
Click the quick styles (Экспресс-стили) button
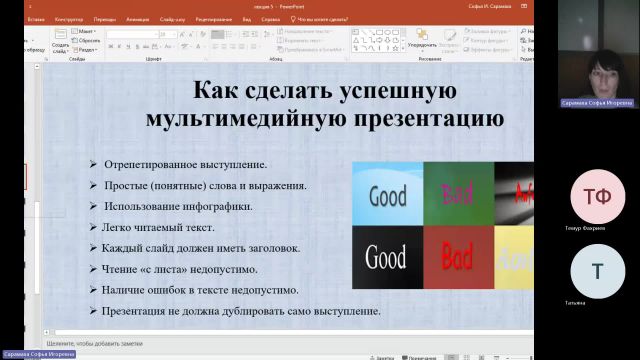[449, 41]
